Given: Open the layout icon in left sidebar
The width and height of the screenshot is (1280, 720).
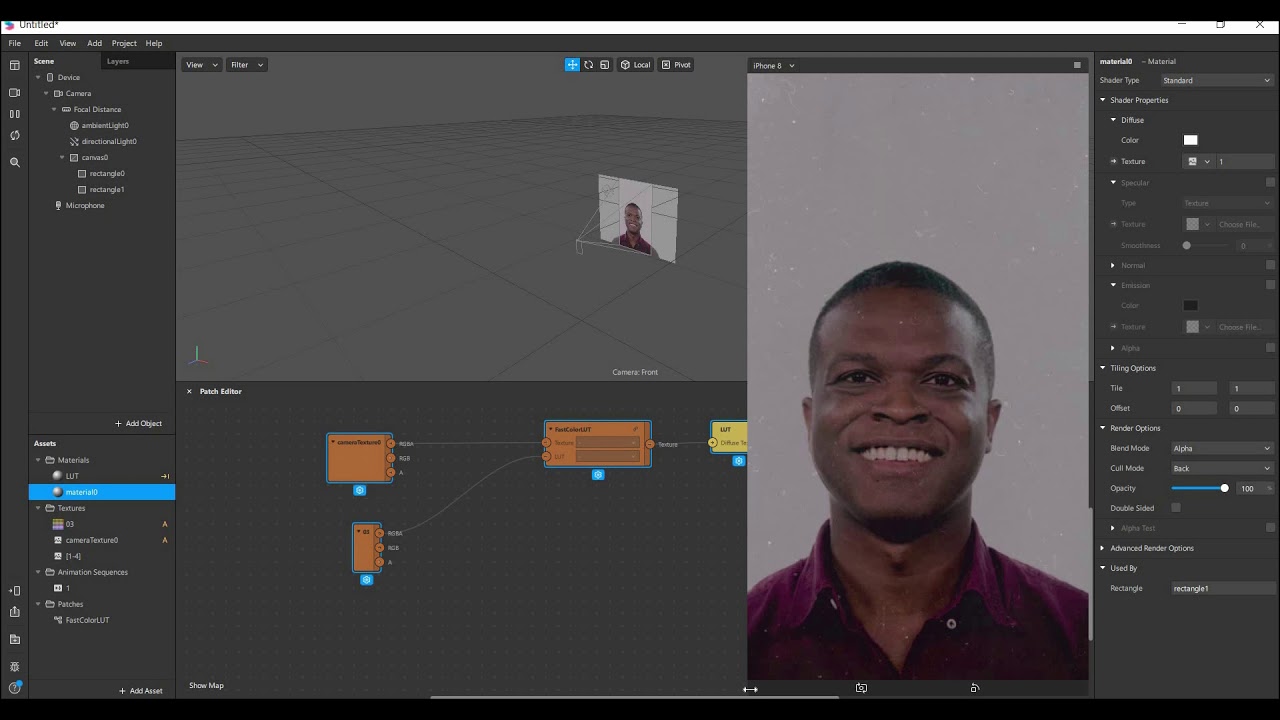Looking at the screenshot, I should tap(14, 65).
